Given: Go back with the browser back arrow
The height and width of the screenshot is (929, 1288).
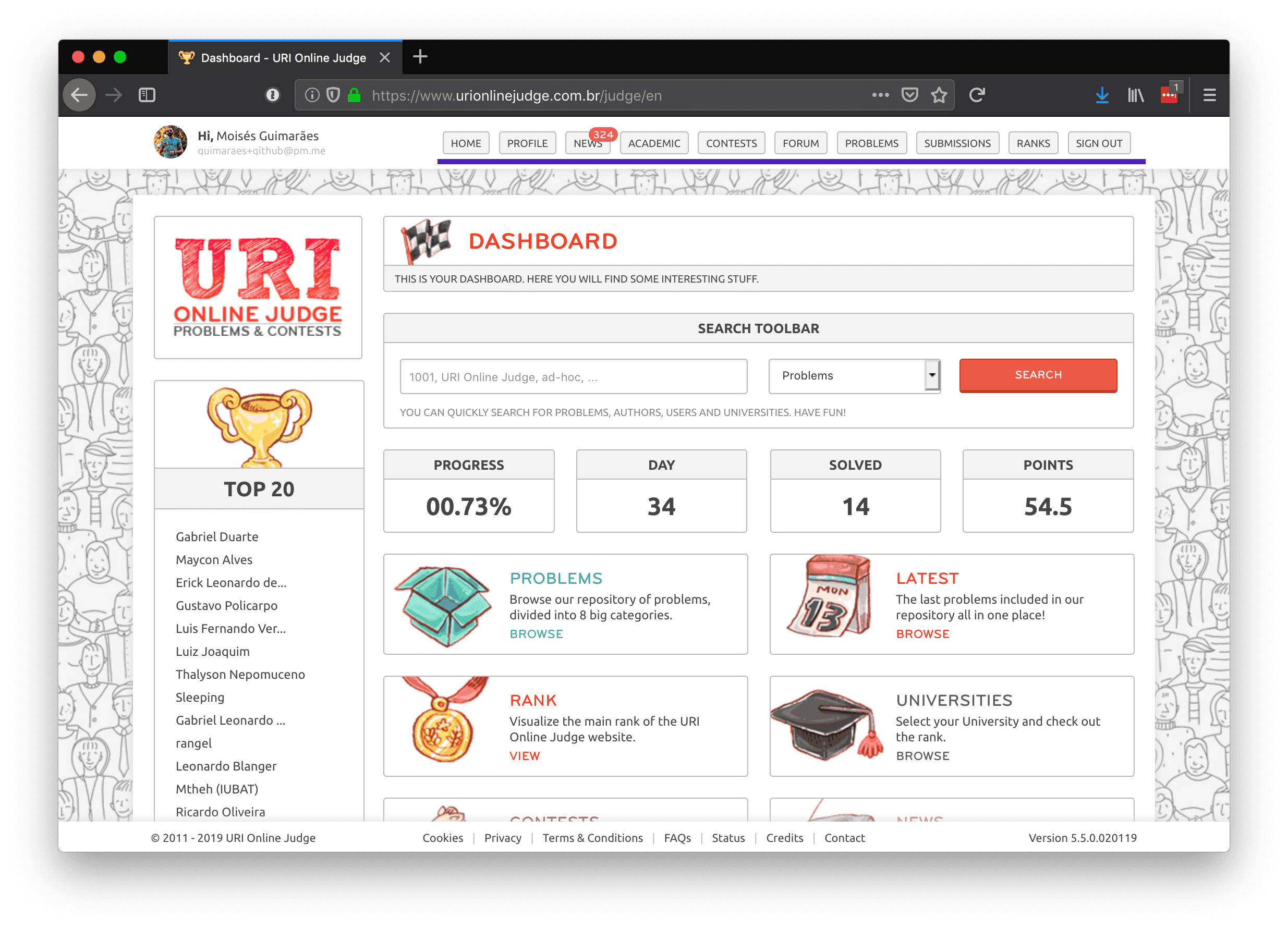Looking at the screenshot, I should point(79,95).
